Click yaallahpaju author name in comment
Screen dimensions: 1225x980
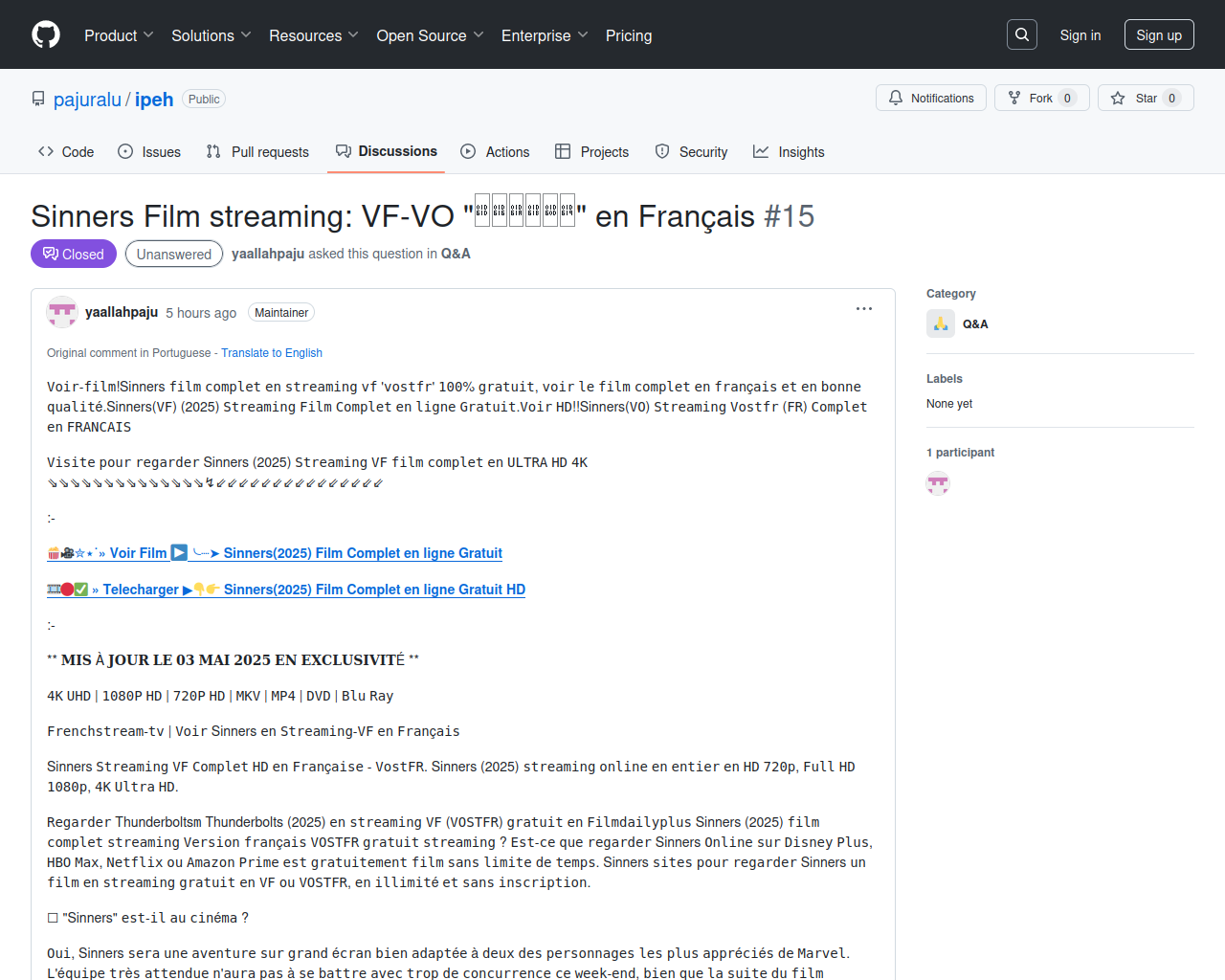122,312
